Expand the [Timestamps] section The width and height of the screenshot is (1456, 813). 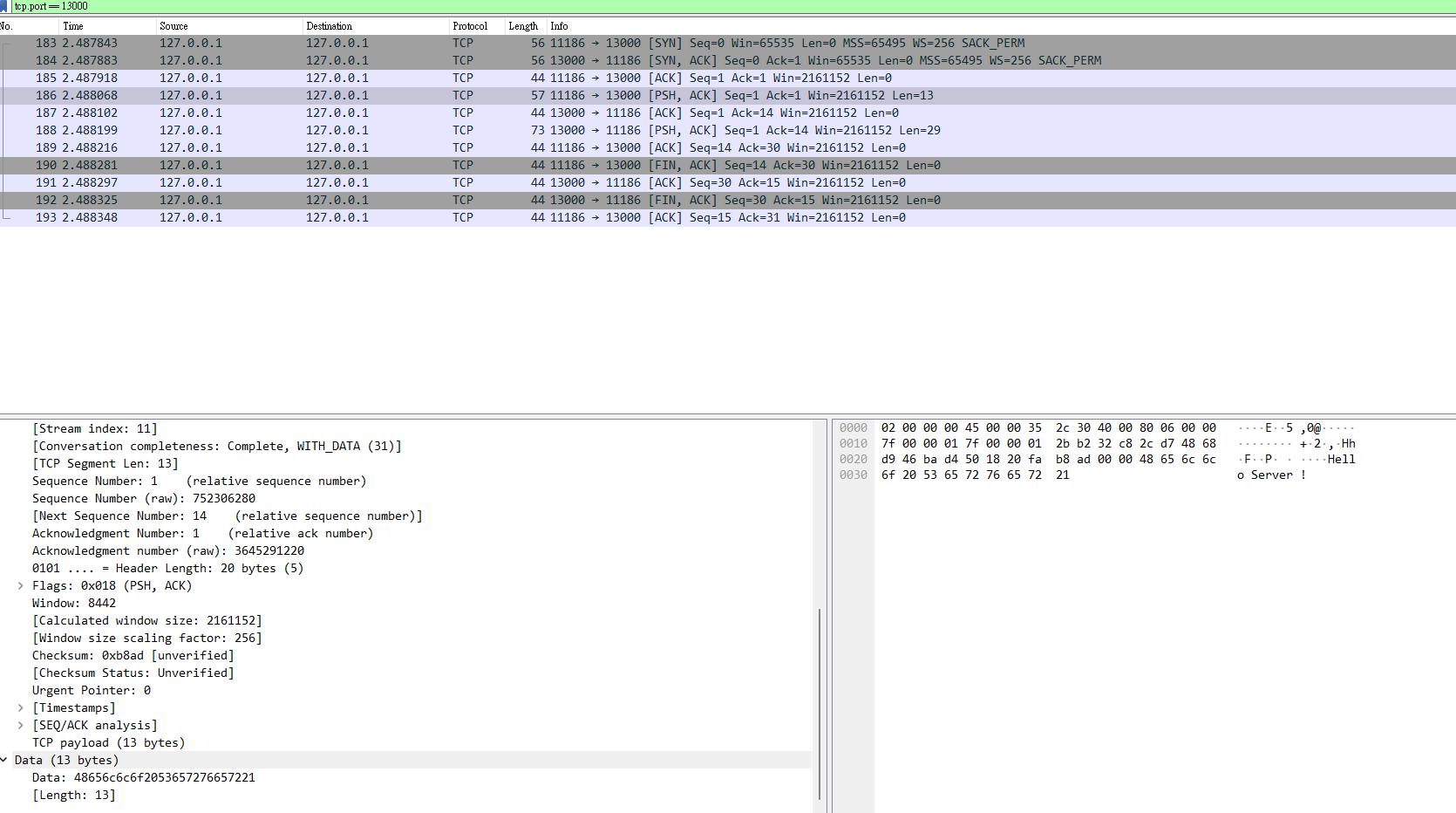(20, 708)
